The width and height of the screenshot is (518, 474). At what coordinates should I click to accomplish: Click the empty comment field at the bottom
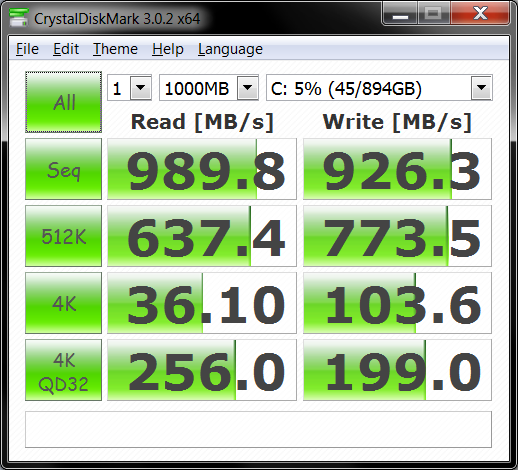pos(258,429)
